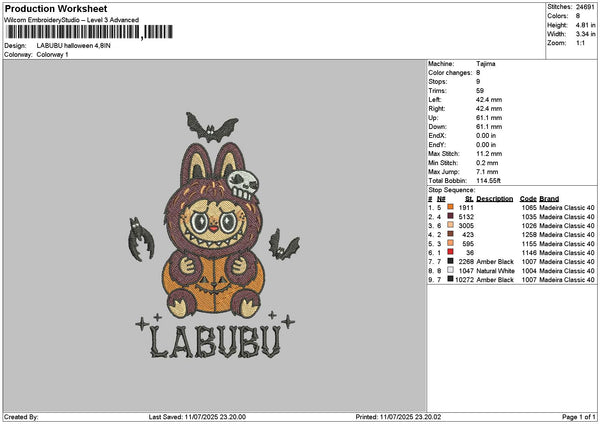Click the Stops value 9
The width and height of the screenshot is (600, 424).
(478, 82)
